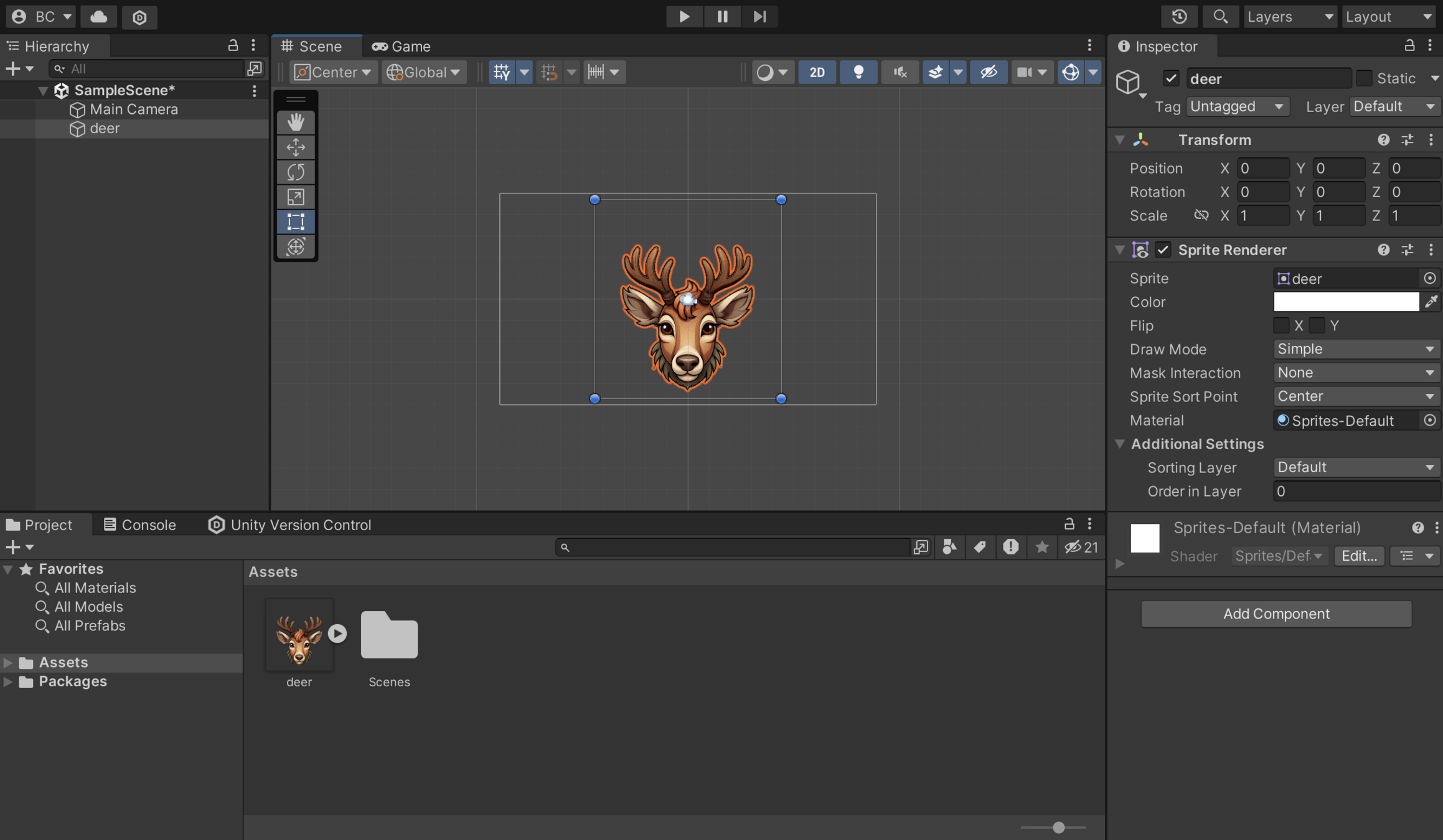Open the Console tab
The height and width of the screenshot is (840, 1443).
[x=139, y=525]
